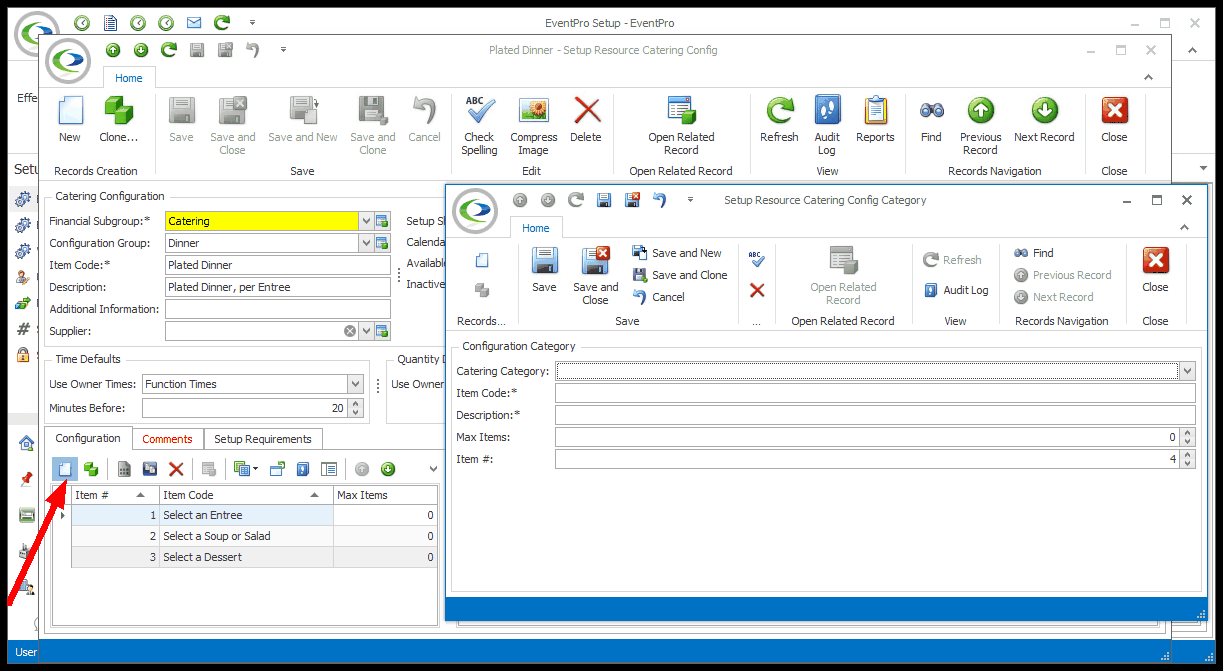The height and width of the screenshot is (671, 1223).
Task: Click Save in the Config Category ribbon
Action: click(x=544, y=270)
